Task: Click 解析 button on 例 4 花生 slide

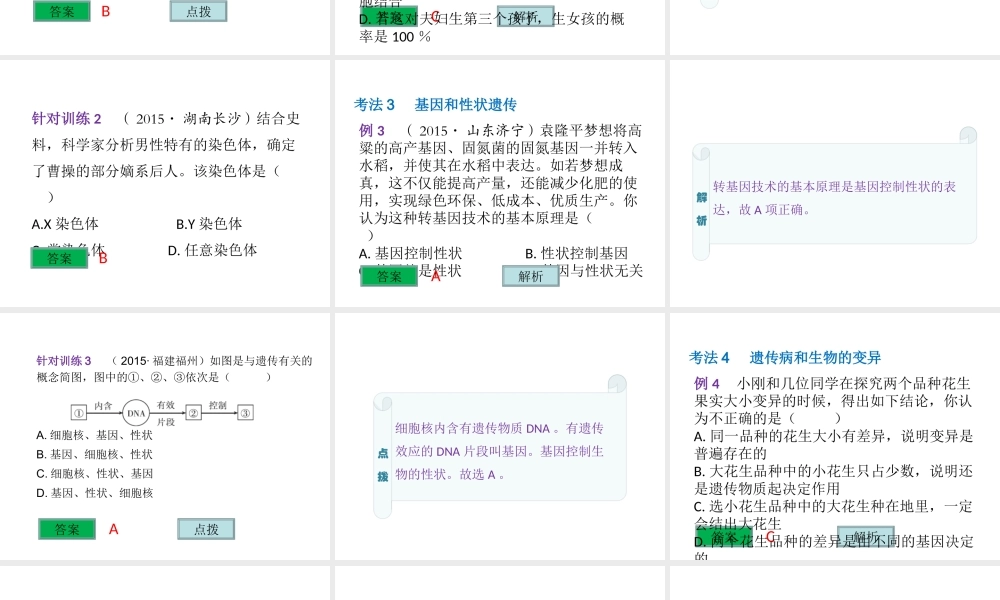Action: tap(865, 537)
